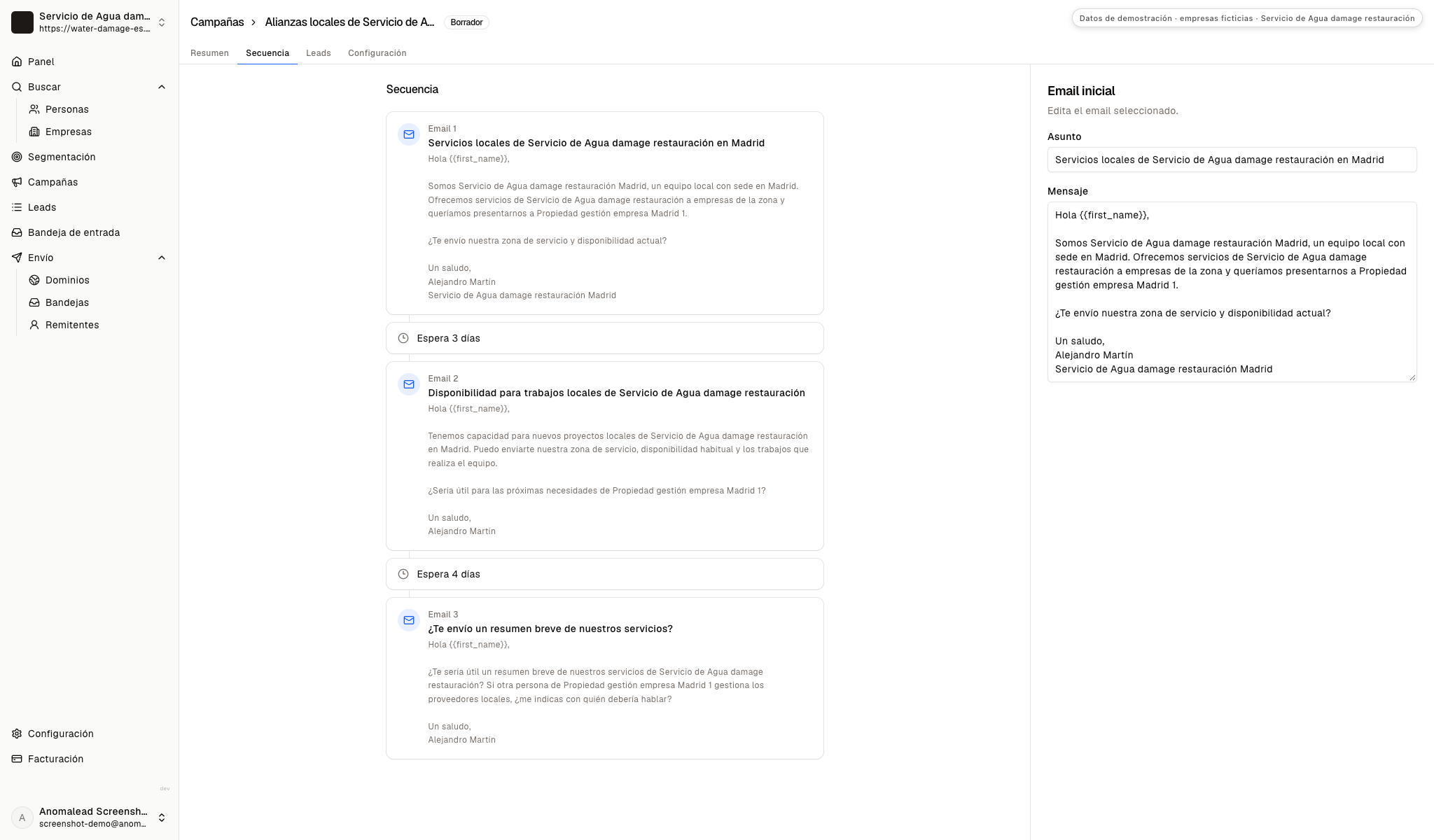Screen dimensions: 1434x840
Task: Click the Empresas building icon
Action: [x=34, y=132]
